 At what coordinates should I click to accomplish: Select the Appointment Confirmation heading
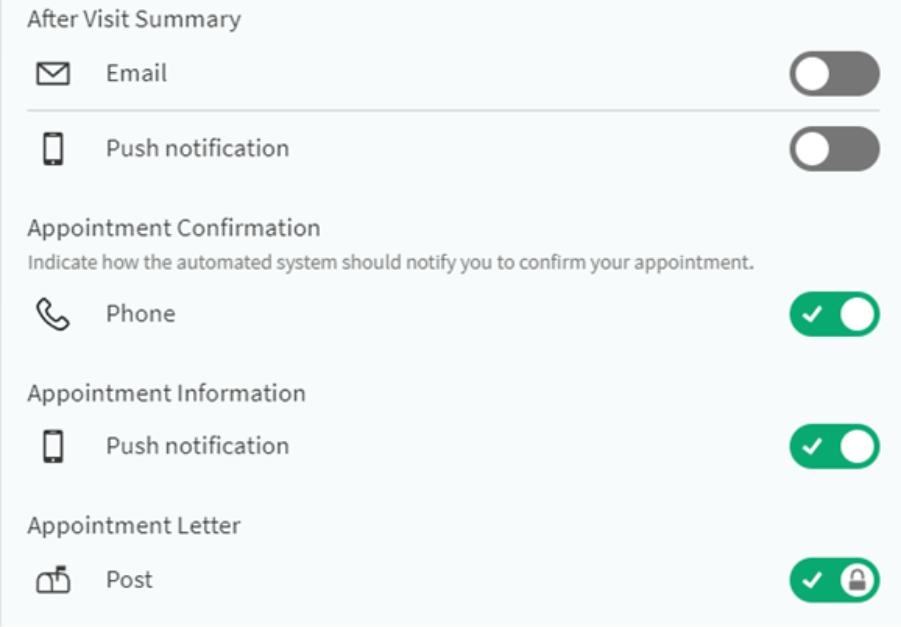pos(174,228)
